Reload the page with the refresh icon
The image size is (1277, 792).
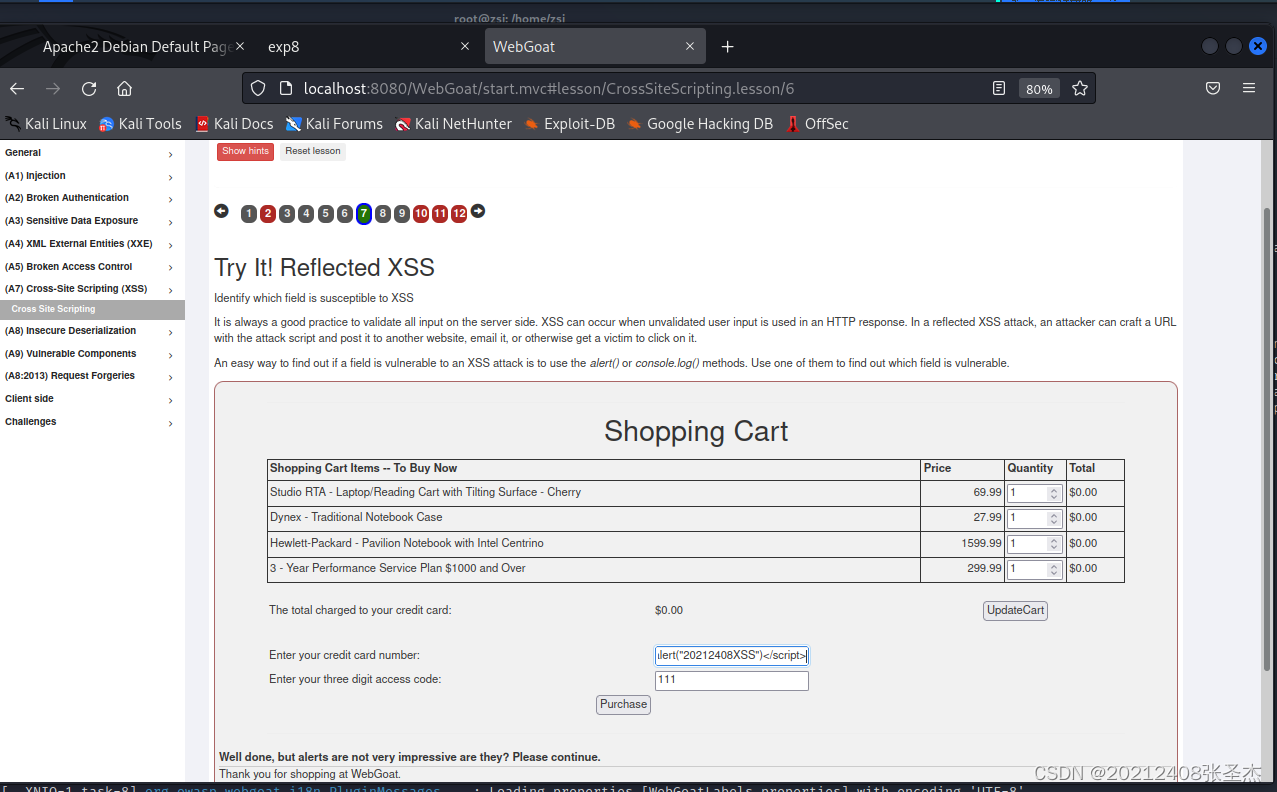[89, 88]
